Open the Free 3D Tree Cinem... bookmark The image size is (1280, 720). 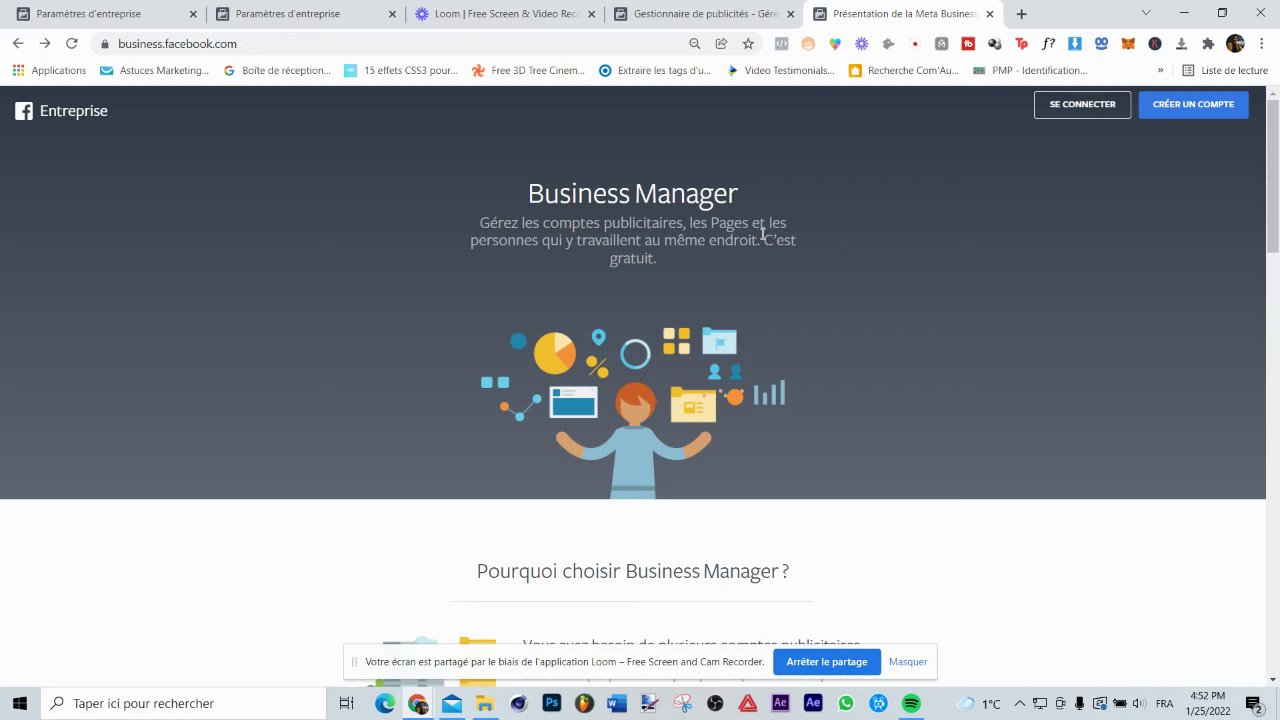528,71
